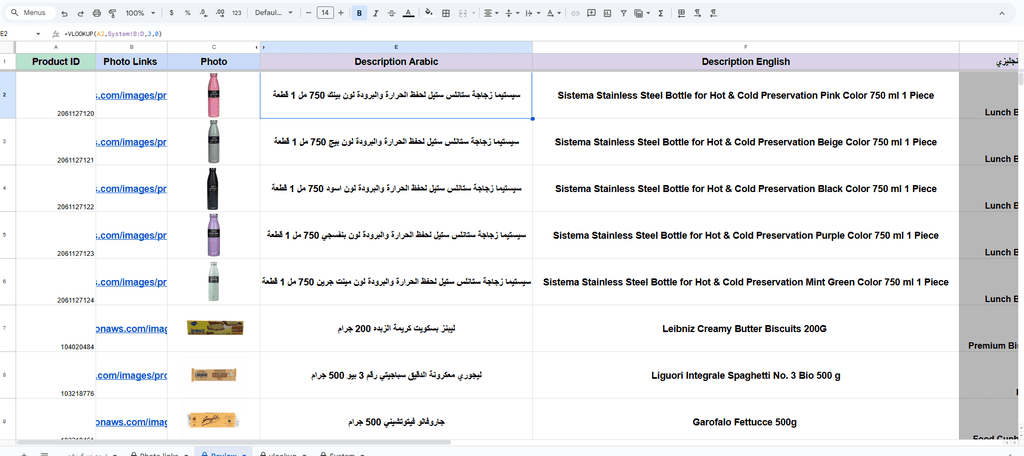Open the fill color picker
This screenshot has height=456, width=1024.
pyautogui.click(x=428, y=13)
